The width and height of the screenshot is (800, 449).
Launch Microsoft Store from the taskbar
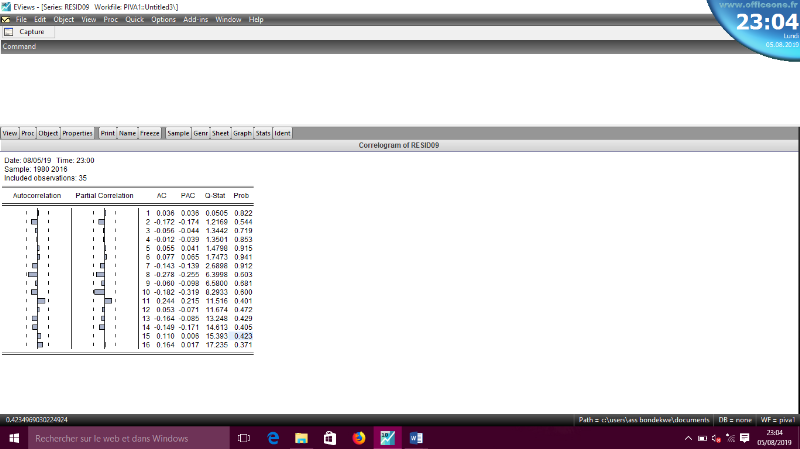[329, 438]
